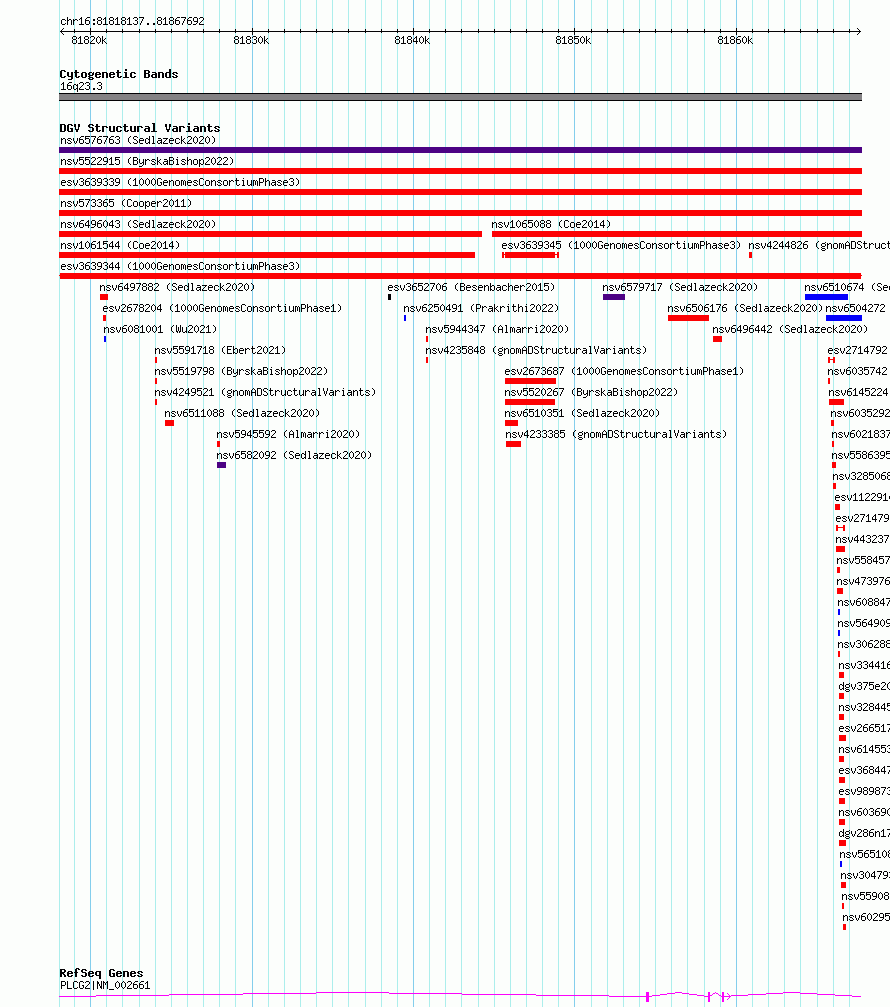Click the 81820k ruler position label
Screen dimensions: 890x1007
(x=89, y=40)
